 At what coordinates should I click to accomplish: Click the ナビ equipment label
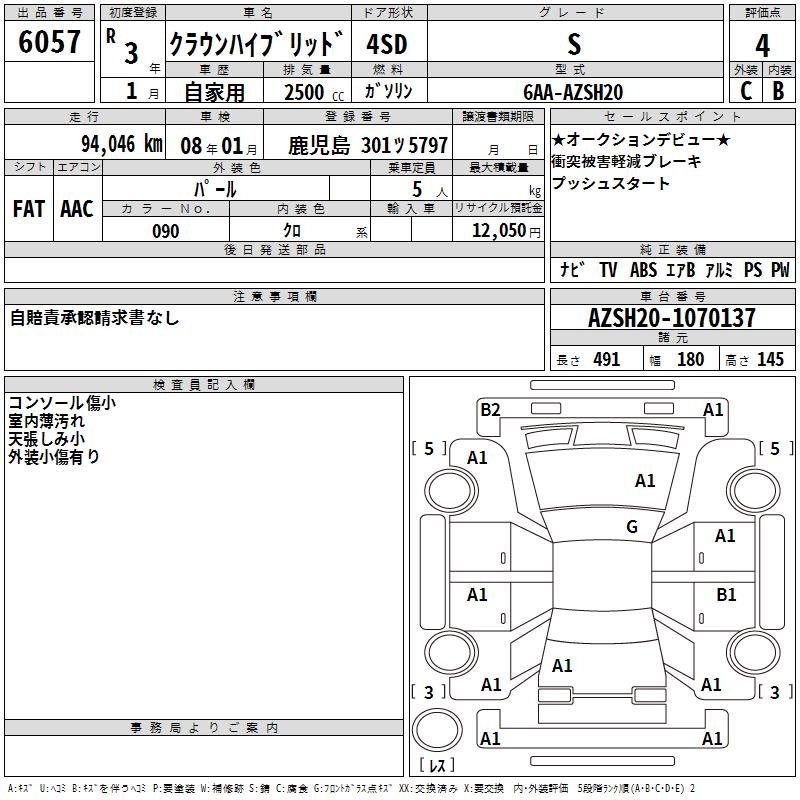[x=571, y=269]
